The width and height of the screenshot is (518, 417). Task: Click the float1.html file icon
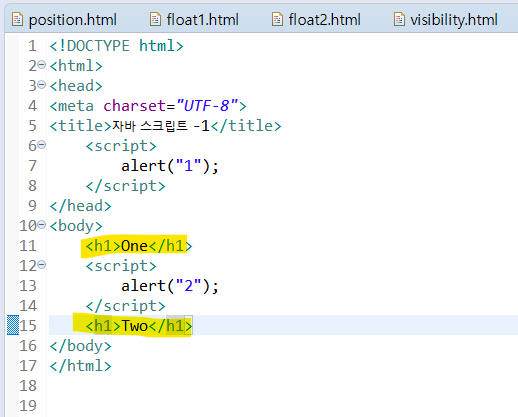point(155,19)
